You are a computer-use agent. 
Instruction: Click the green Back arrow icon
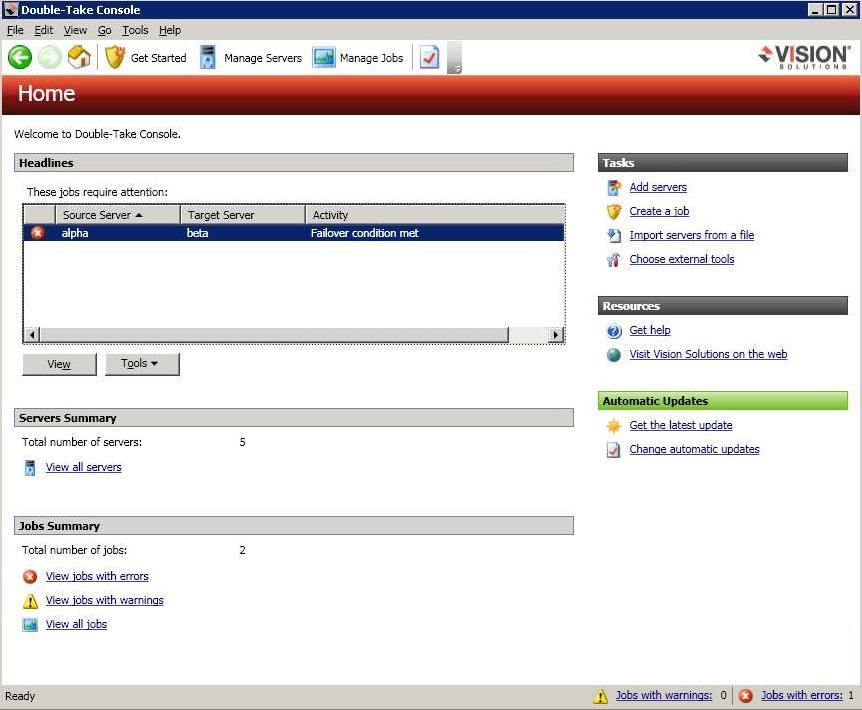click(20, 58)
